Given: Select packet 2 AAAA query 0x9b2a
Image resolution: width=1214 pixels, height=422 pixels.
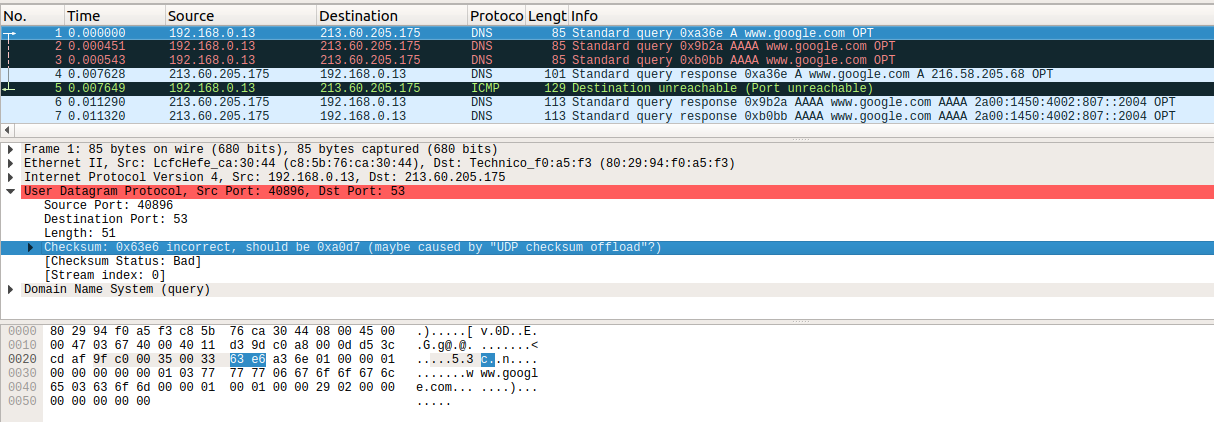Looking at the screenshot, I should 607,46.
